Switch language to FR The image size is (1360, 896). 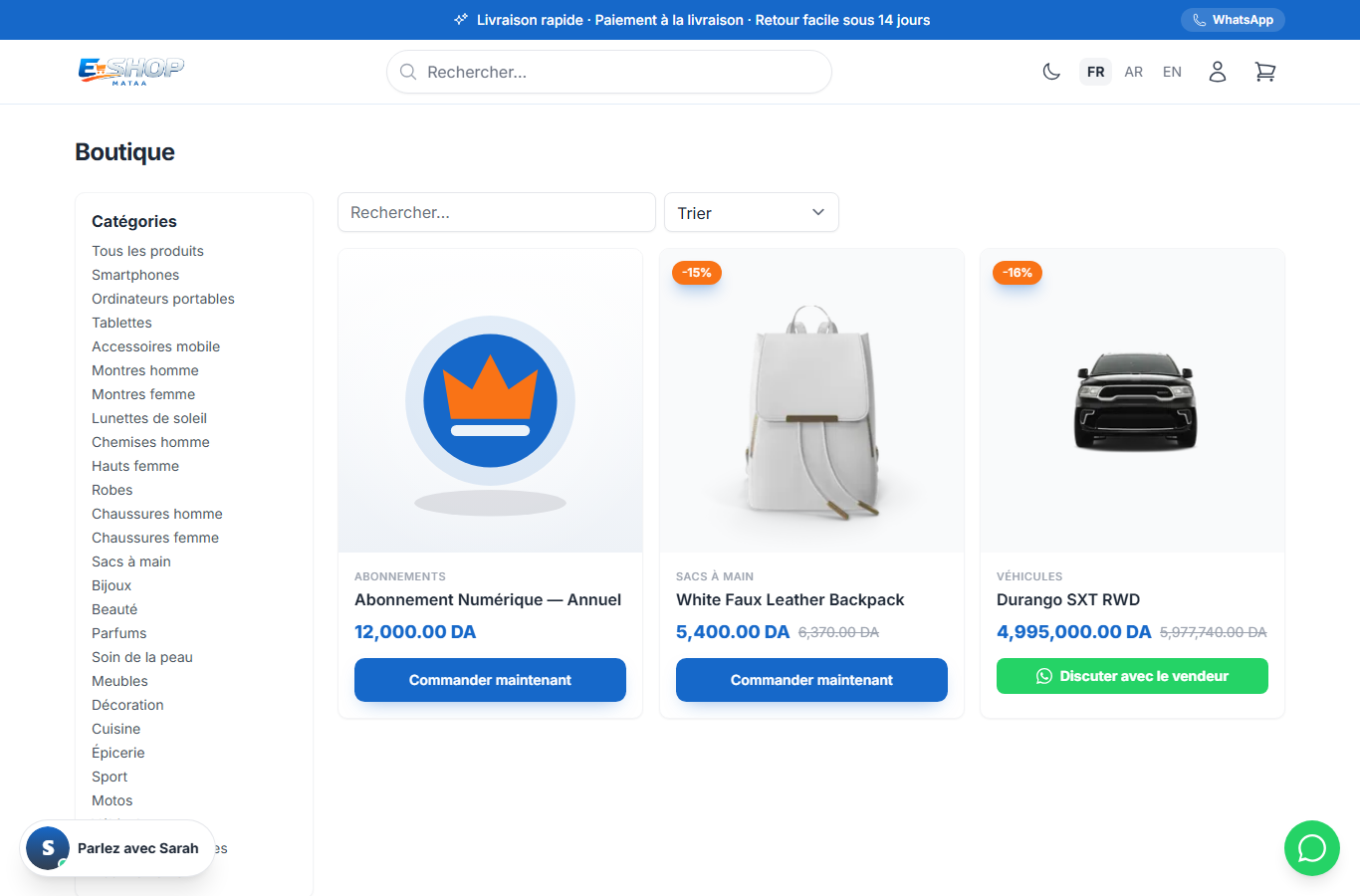[1095, 72]
